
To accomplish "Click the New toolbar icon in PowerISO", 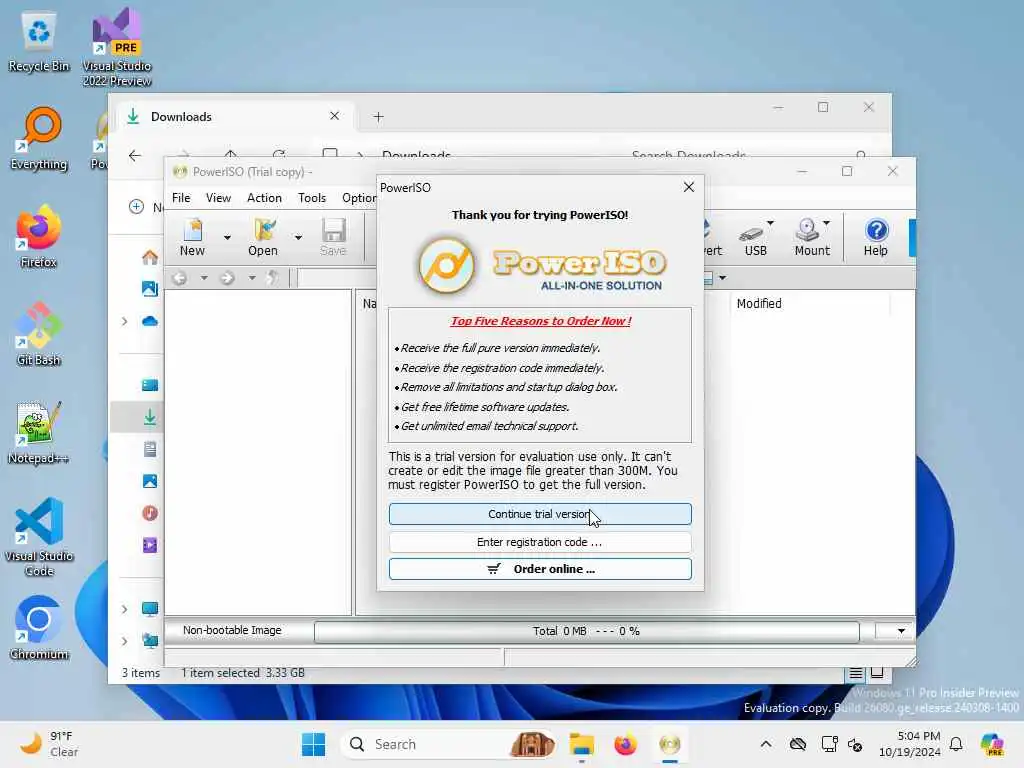I will click(192, 237).
